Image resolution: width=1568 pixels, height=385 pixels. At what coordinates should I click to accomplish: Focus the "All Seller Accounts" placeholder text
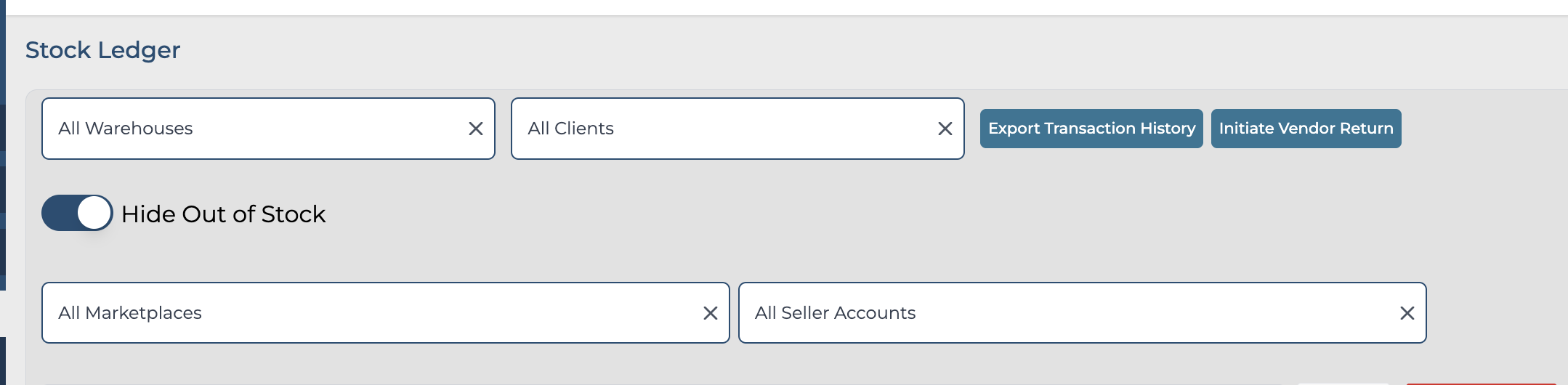click(x=835, y=313)
